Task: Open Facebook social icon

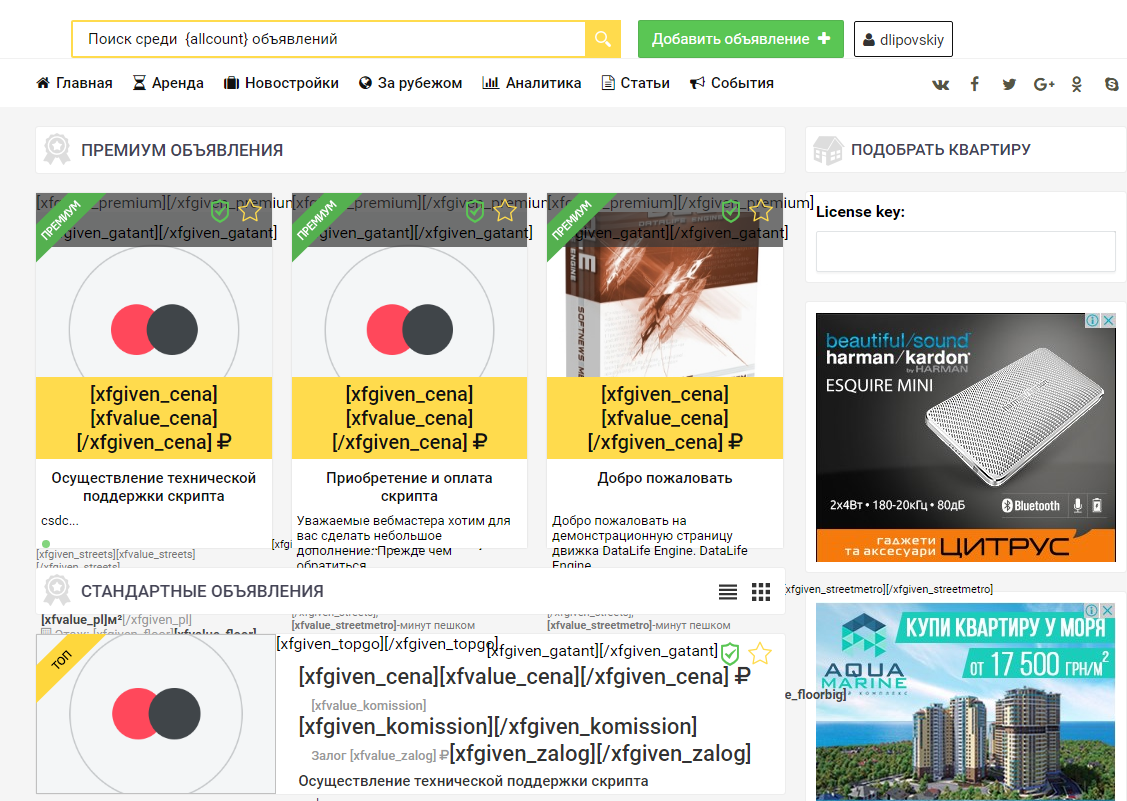Action: click(x=975, y=84)
